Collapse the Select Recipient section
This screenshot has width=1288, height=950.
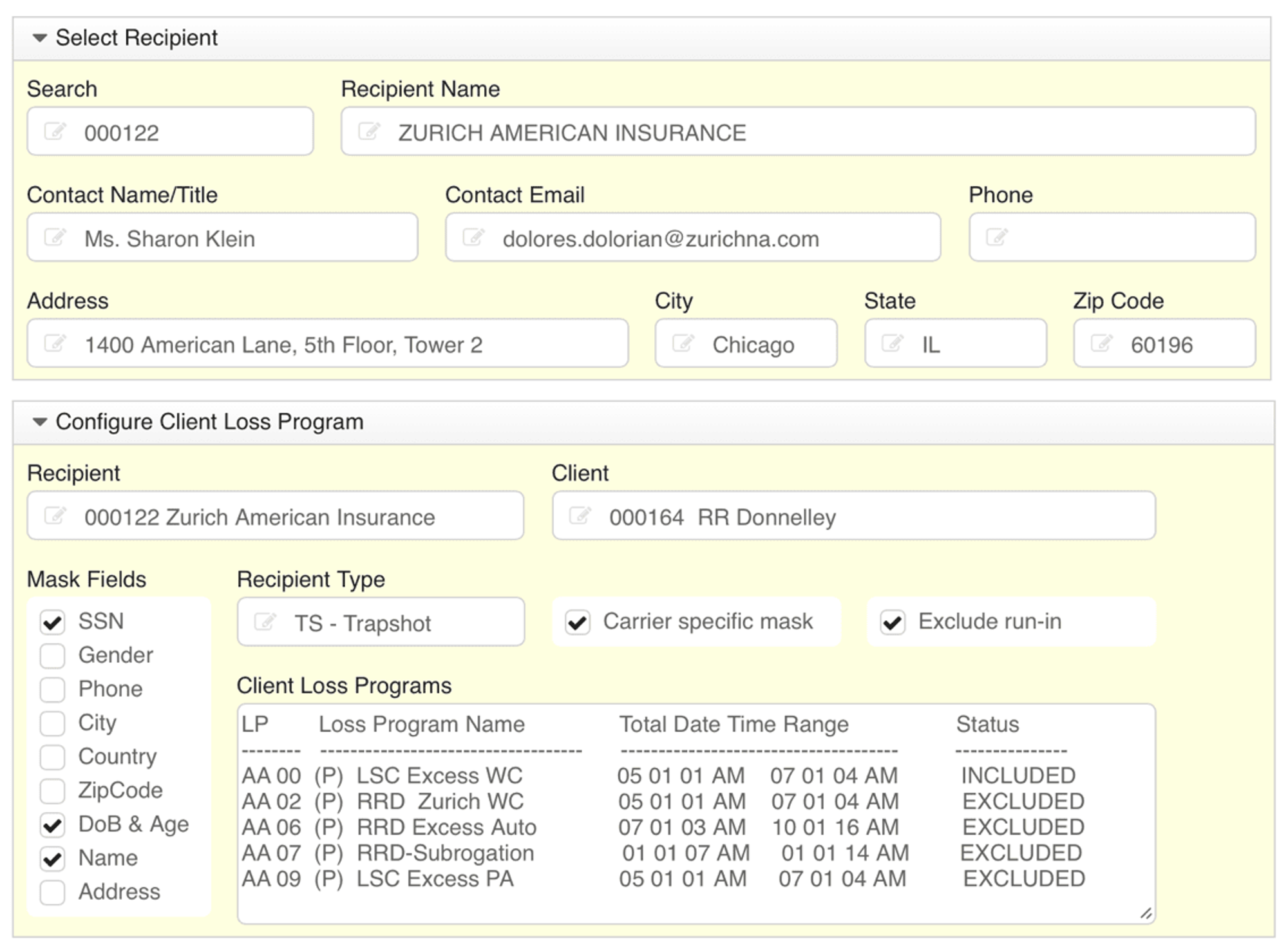(40, 38)
